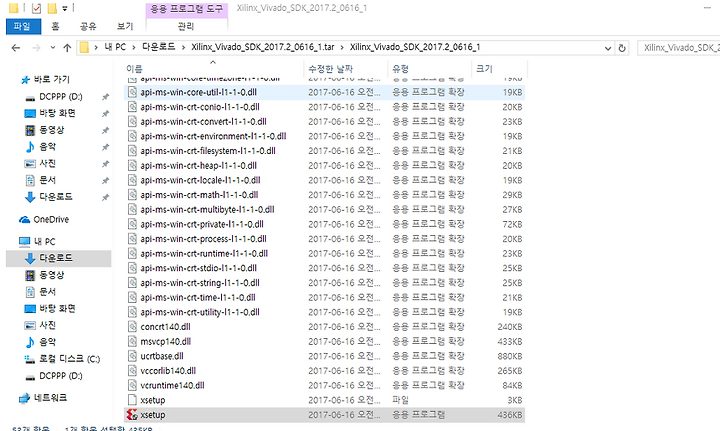The width and height of the screenshot is (720, 431).
Task: Select concrt140.dll file
Action: pos(324,327)
